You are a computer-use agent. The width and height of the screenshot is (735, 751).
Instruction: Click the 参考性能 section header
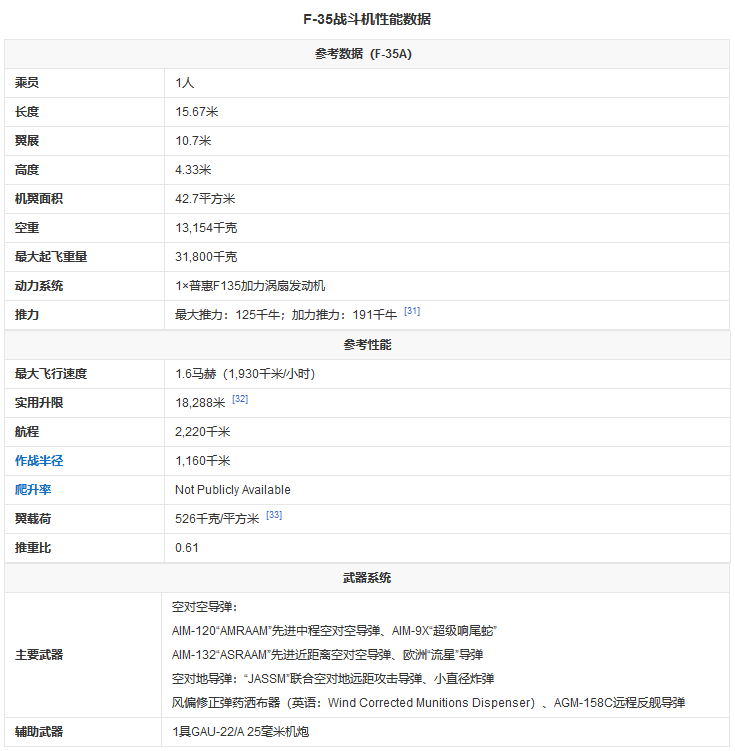(x=367, y=345)
